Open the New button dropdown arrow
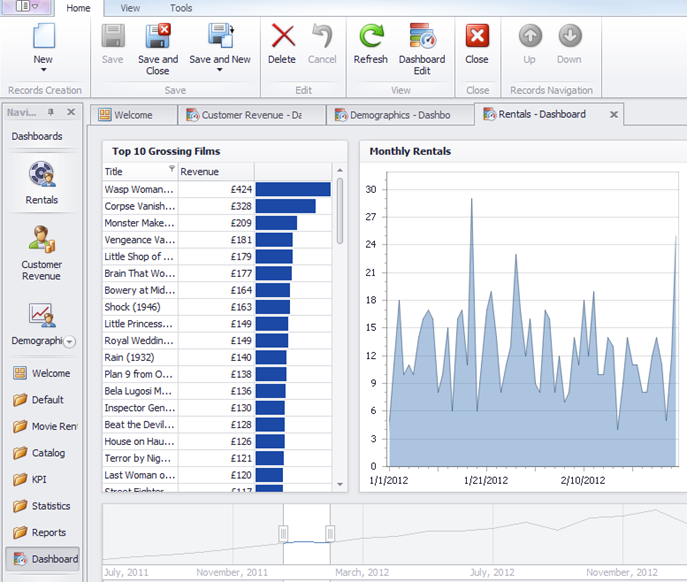This screenshot has height=582, width=687. (x=43, y=71)
